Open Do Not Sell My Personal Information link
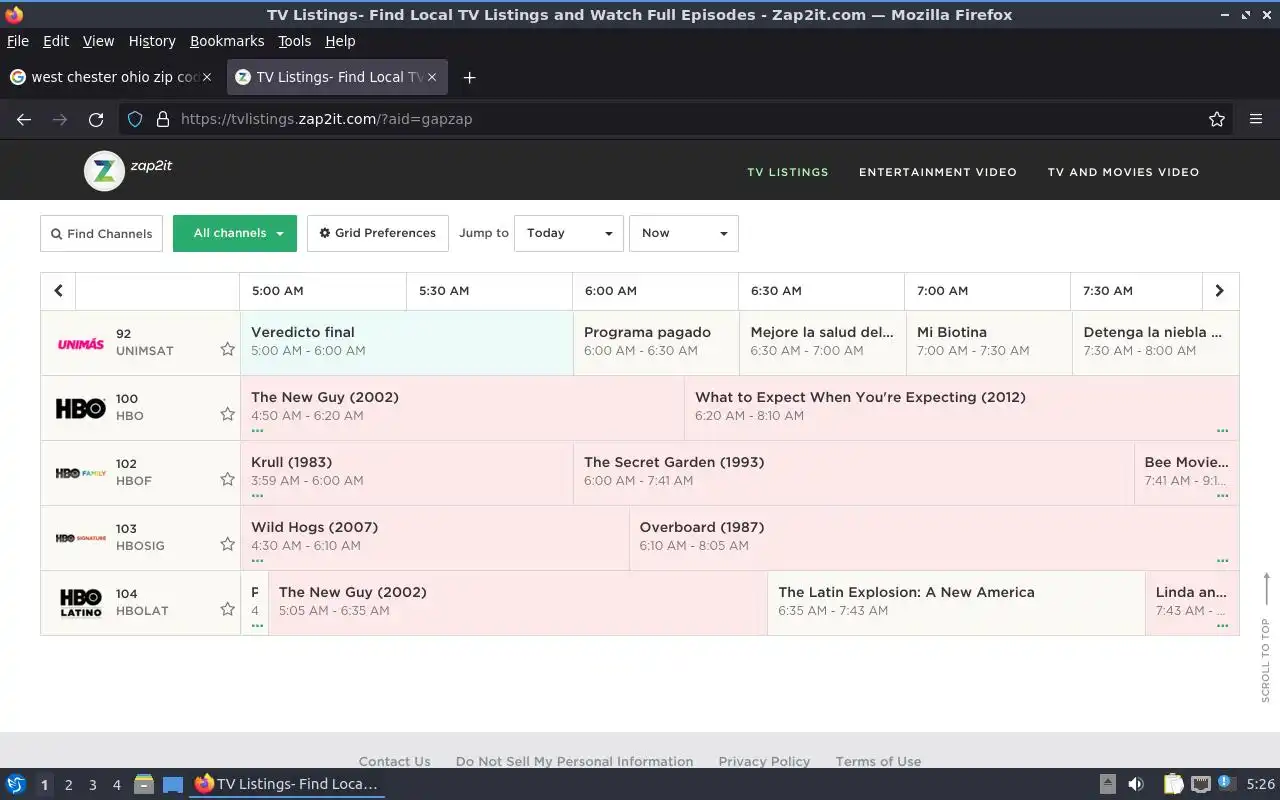Viewport: 1280px width, 800px height. coord(574,761)
